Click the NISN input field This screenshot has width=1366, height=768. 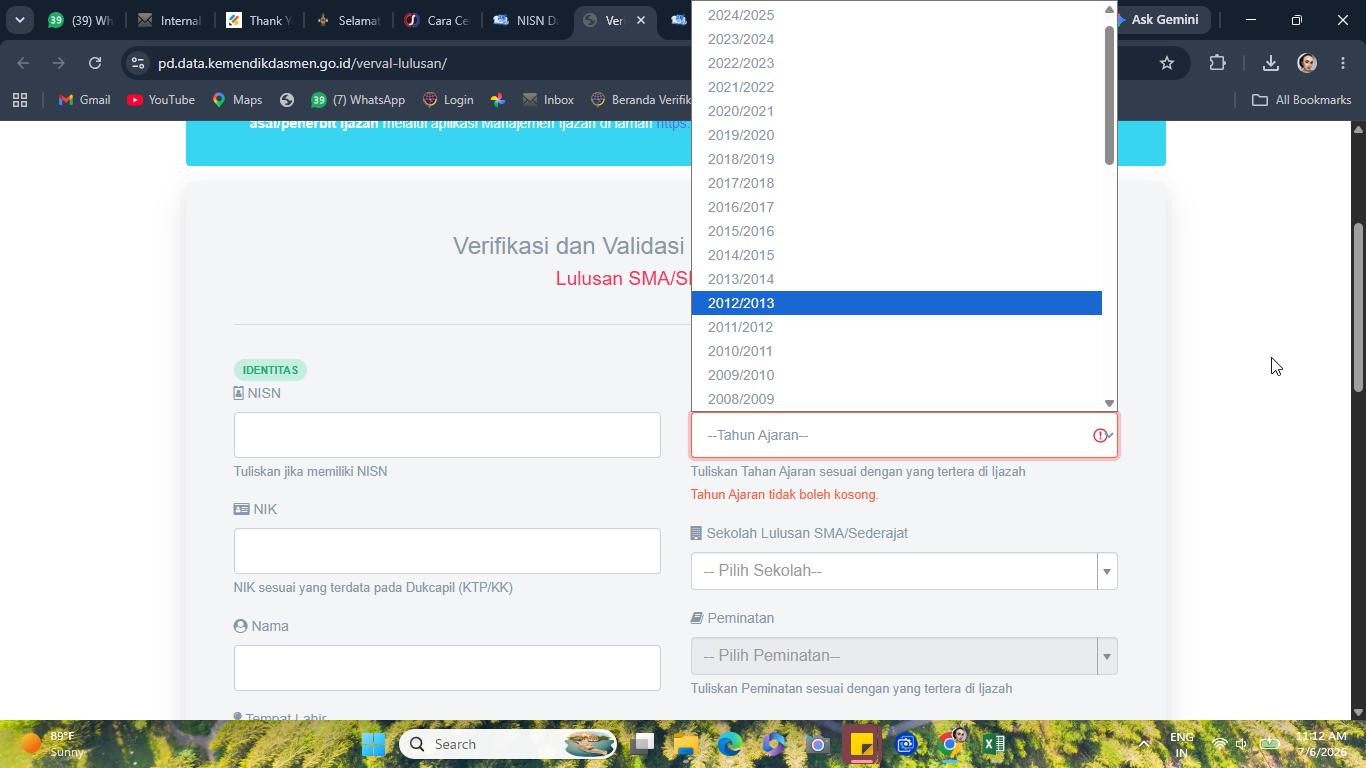click(x=447, y=435)
